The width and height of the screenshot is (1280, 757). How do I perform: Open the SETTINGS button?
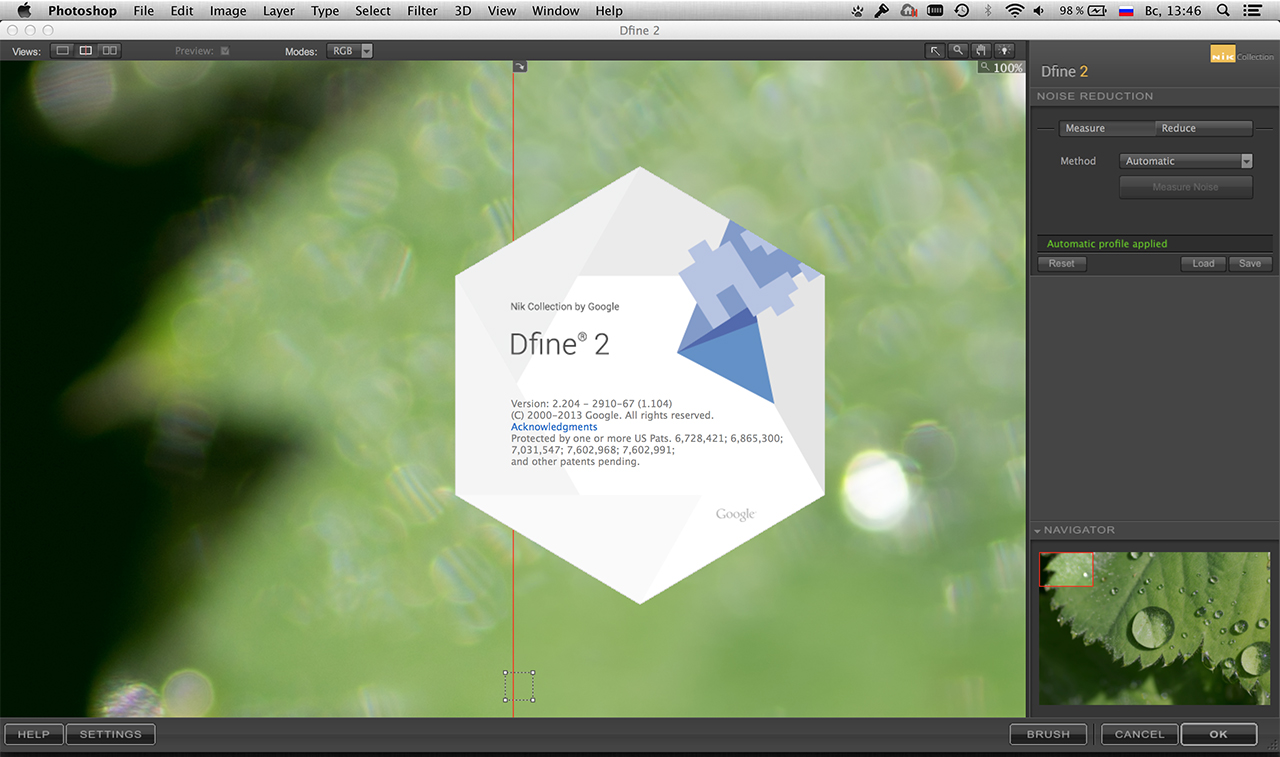coord(111,734)
